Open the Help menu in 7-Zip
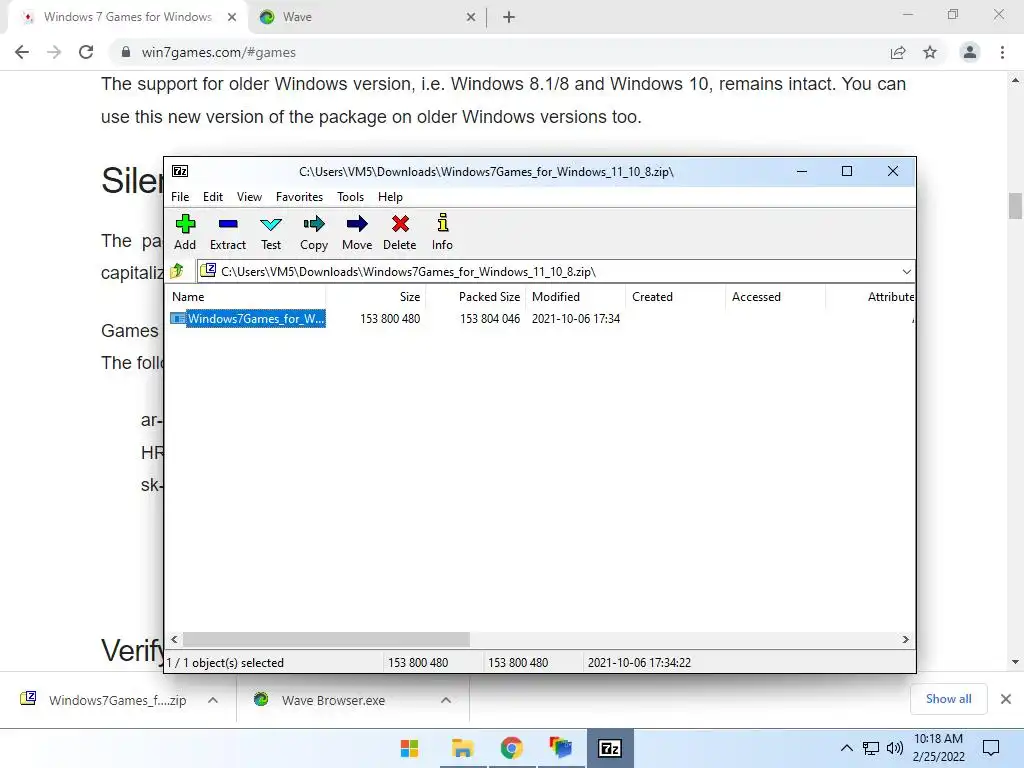The image size is (1024, 768). (x=390, y=197)
